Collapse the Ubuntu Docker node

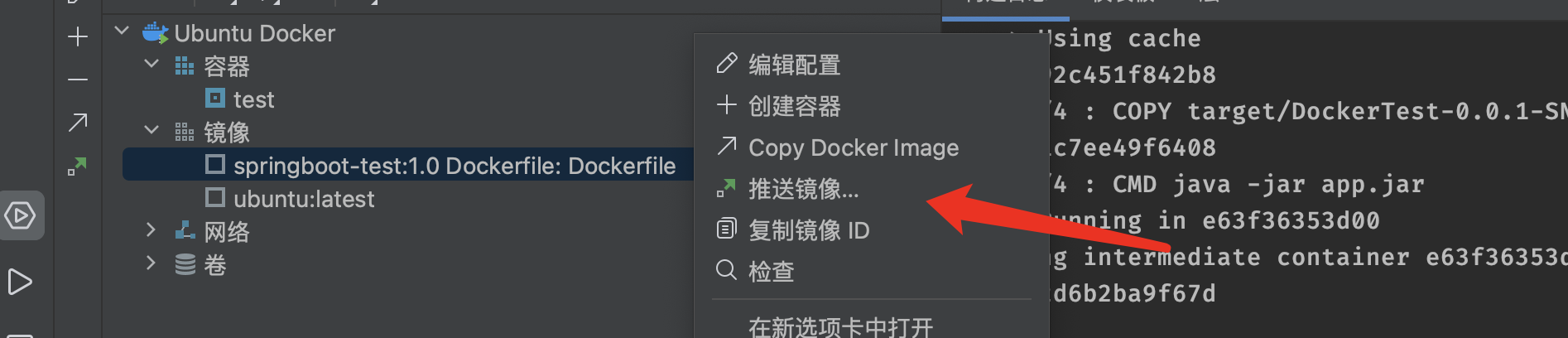point(122,31)
